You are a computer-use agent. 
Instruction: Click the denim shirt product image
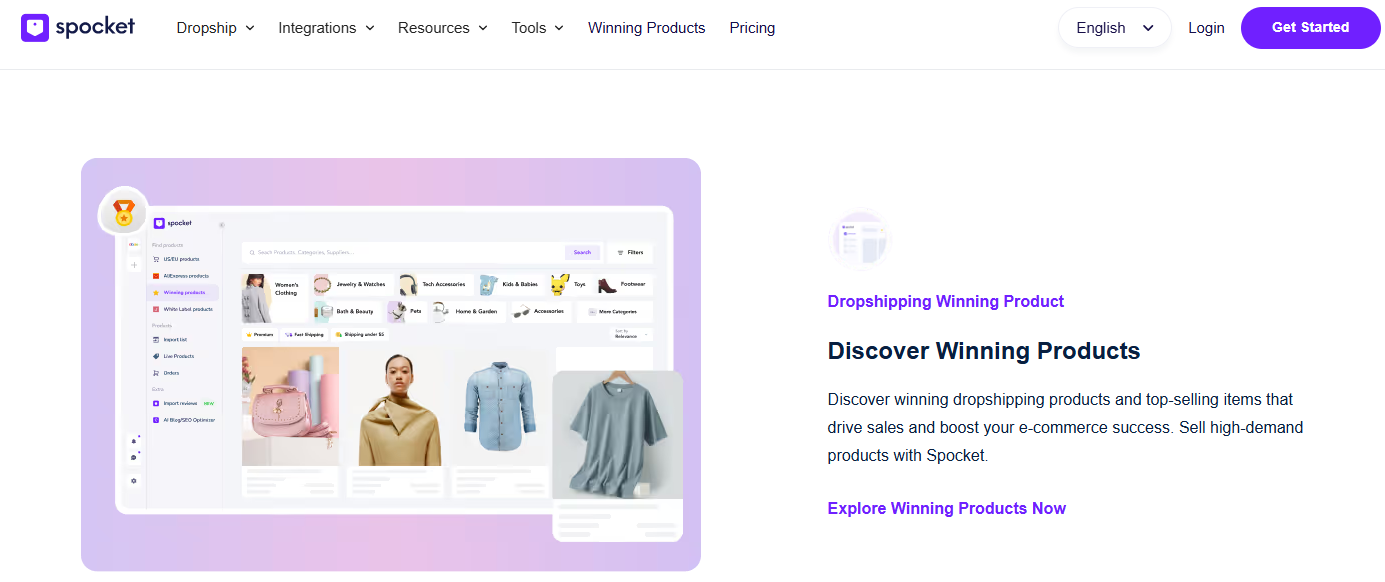coord(499,406)
